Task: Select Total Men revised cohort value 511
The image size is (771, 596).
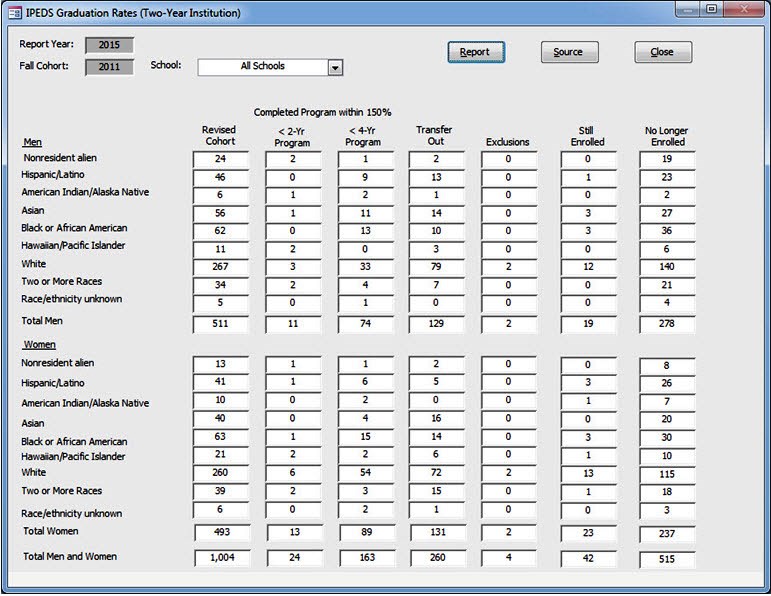Action: tap(220, 324)
